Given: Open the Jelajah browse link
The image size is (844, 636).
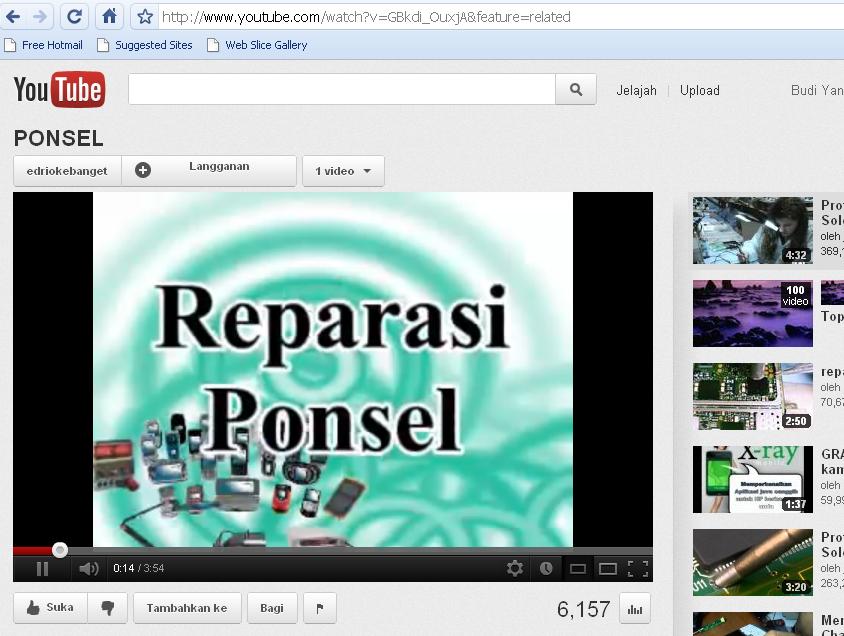Looking at the screenshot, I should pyautogui.click(x=636, y=90).
